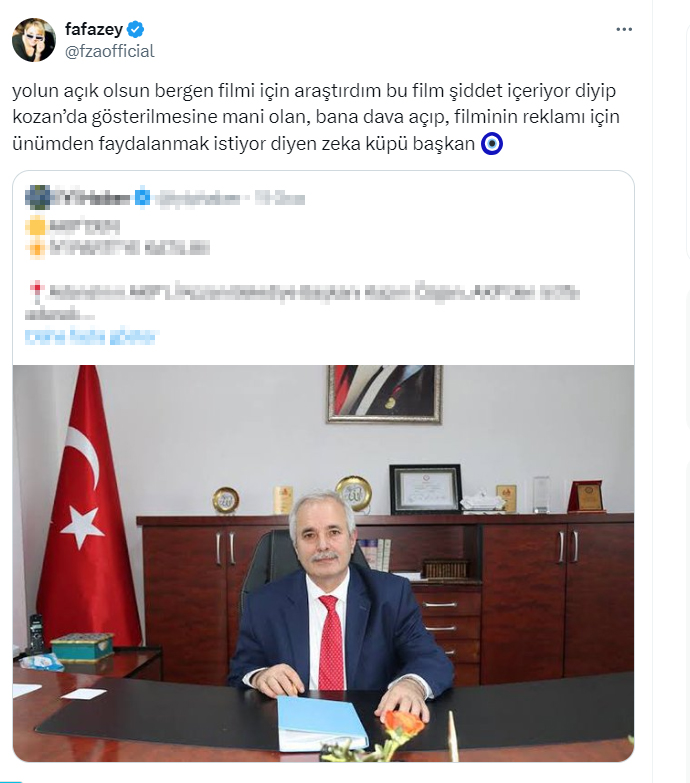Click the Turkish flag in the photo

88,509
